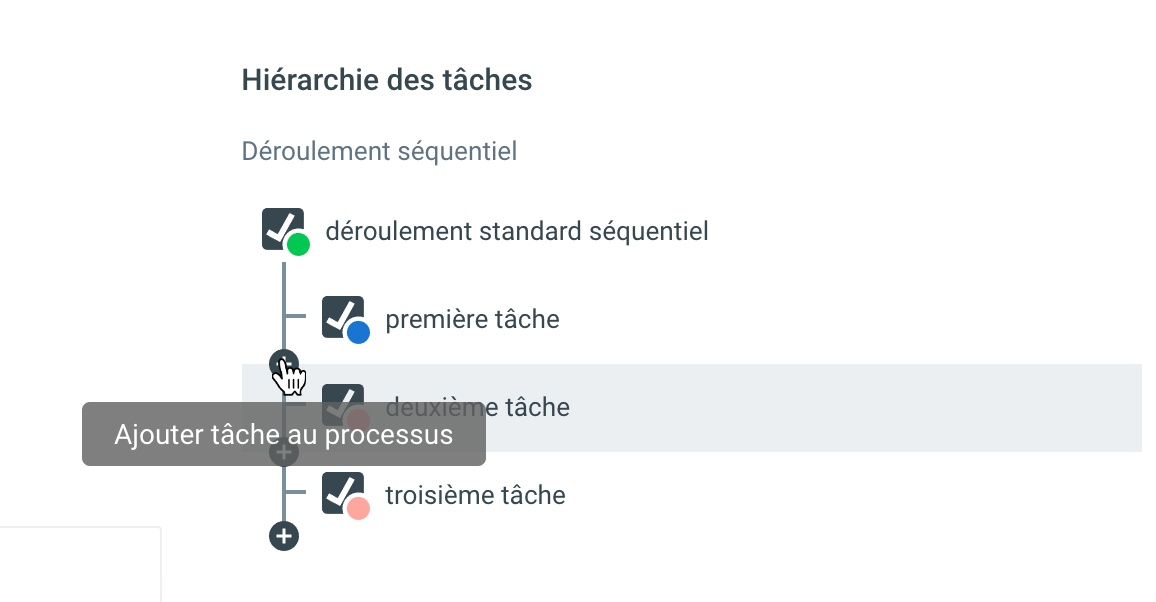Click the Ajouter tâche au processus tooltip
This screenshot has height=602, width=1156.
[x=283, y=435]
